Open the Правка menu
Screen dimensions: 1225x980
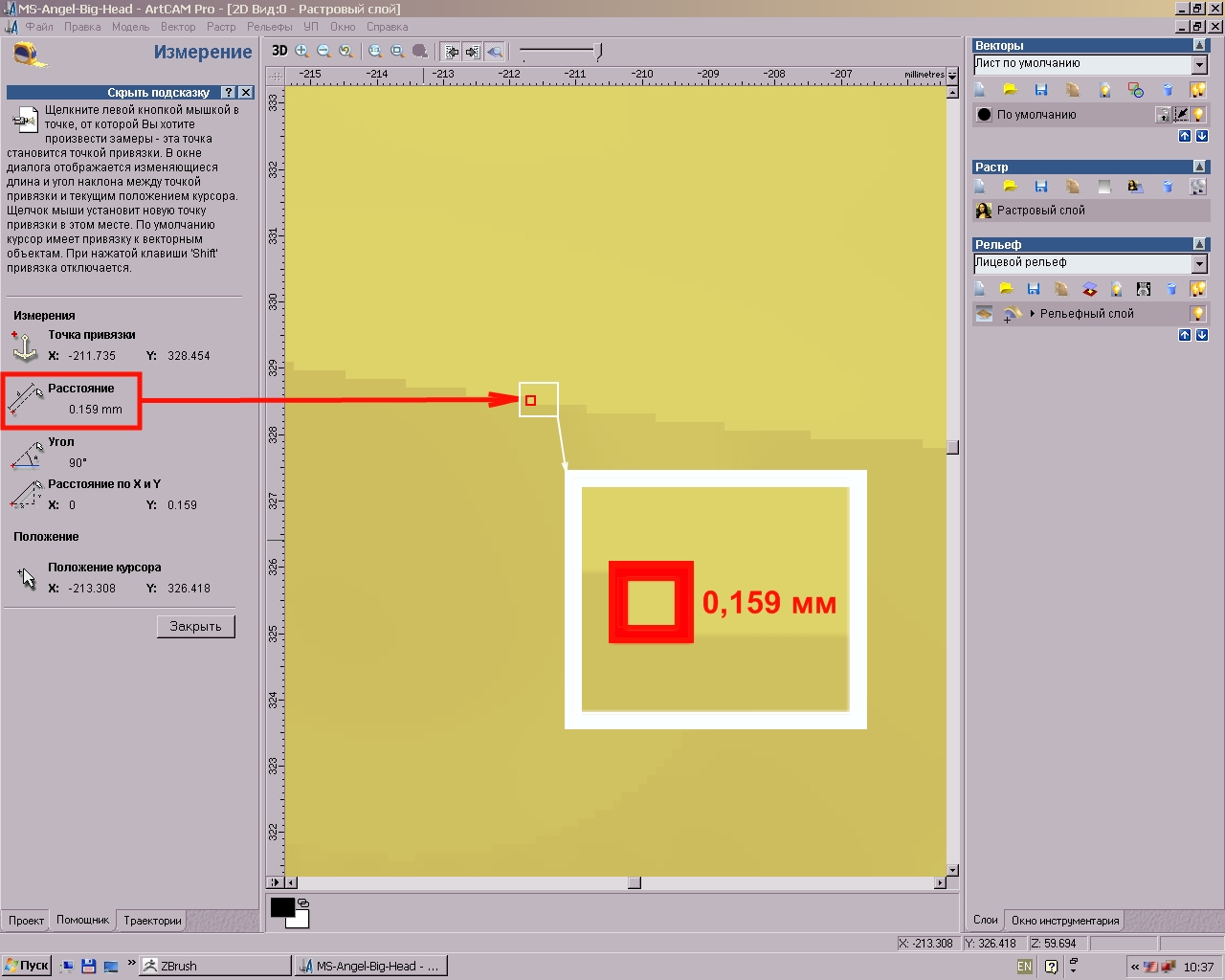click(x=82, y=27)
